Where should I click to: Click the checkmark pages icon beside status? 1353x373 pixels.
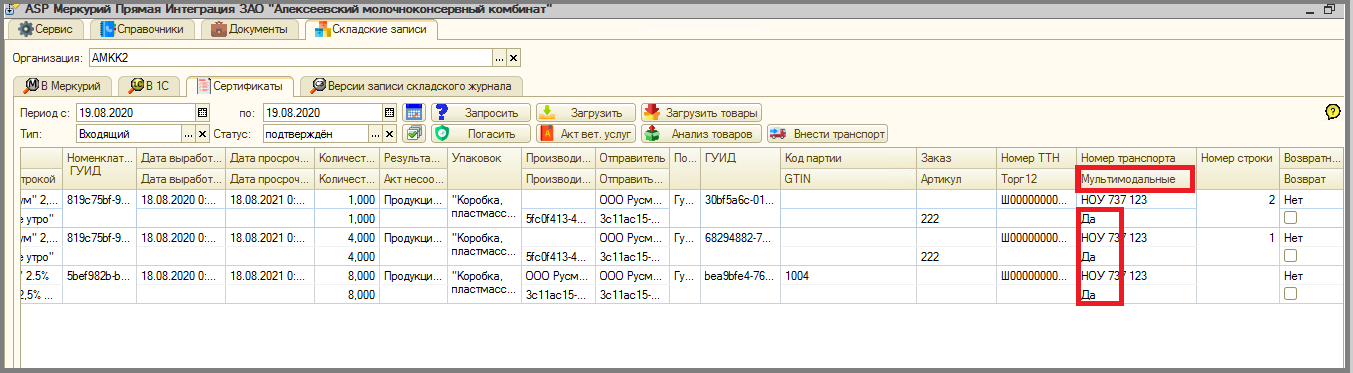pyautogui.click(x=414, y=133)
